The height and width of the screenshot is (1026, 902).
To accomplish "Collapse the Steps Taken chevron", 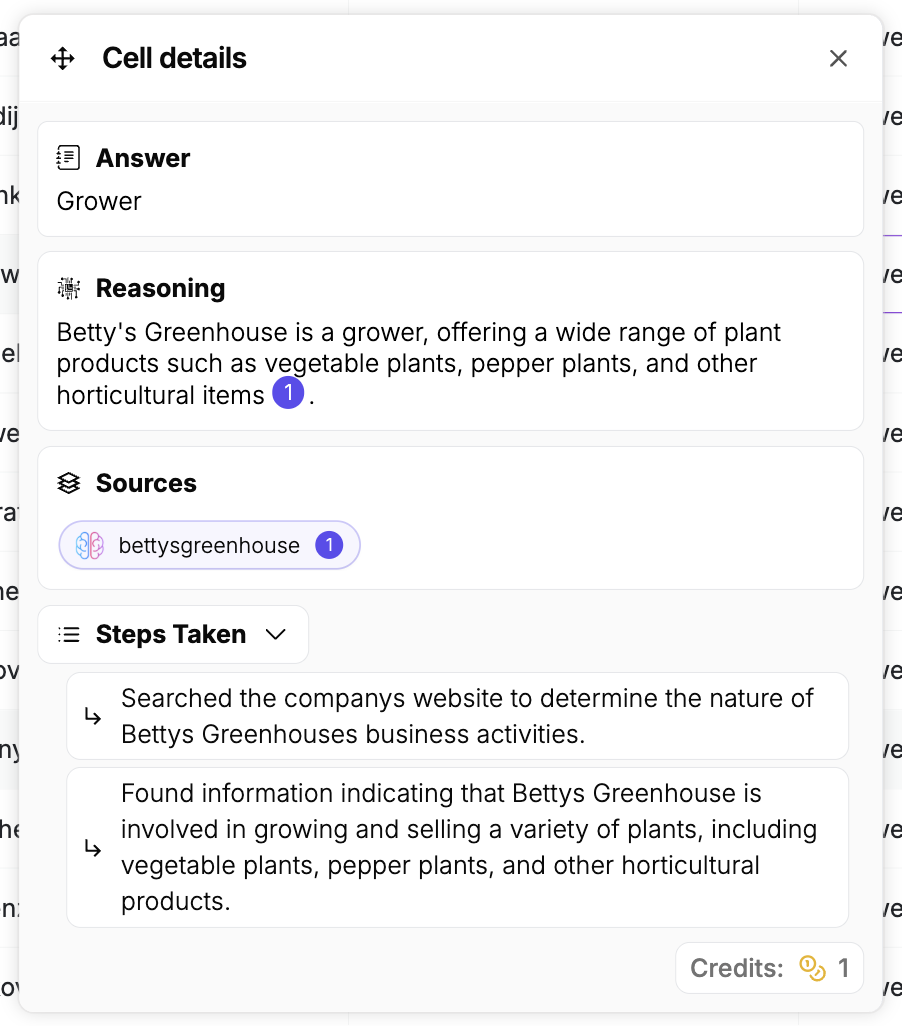I will coord(275,634).
